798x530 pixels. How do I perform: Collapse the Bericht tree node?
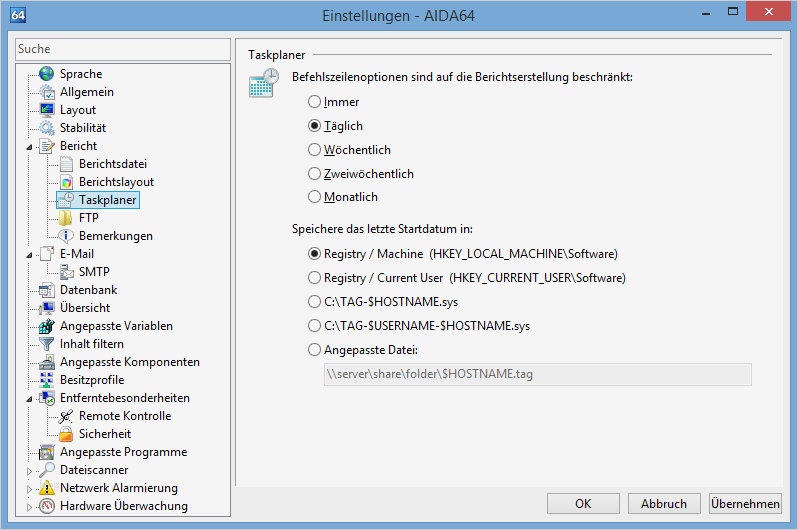[x=30, y=147]
